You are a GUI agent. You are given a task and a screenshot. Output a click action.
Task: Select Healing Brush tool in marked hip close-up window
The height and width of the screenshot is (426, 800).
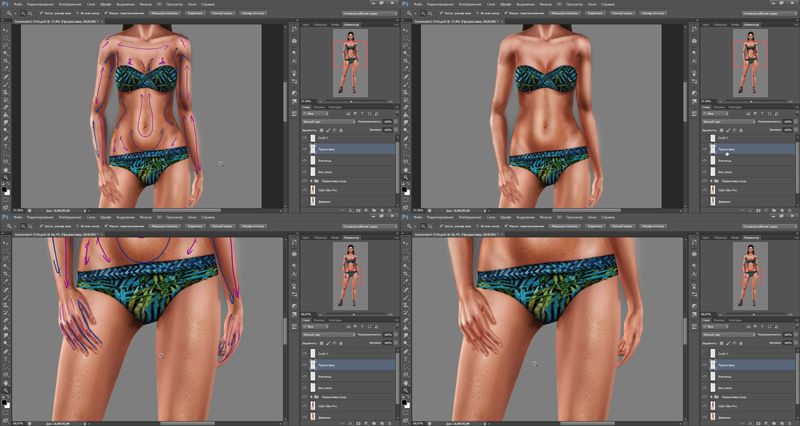[x=6, y=292]
